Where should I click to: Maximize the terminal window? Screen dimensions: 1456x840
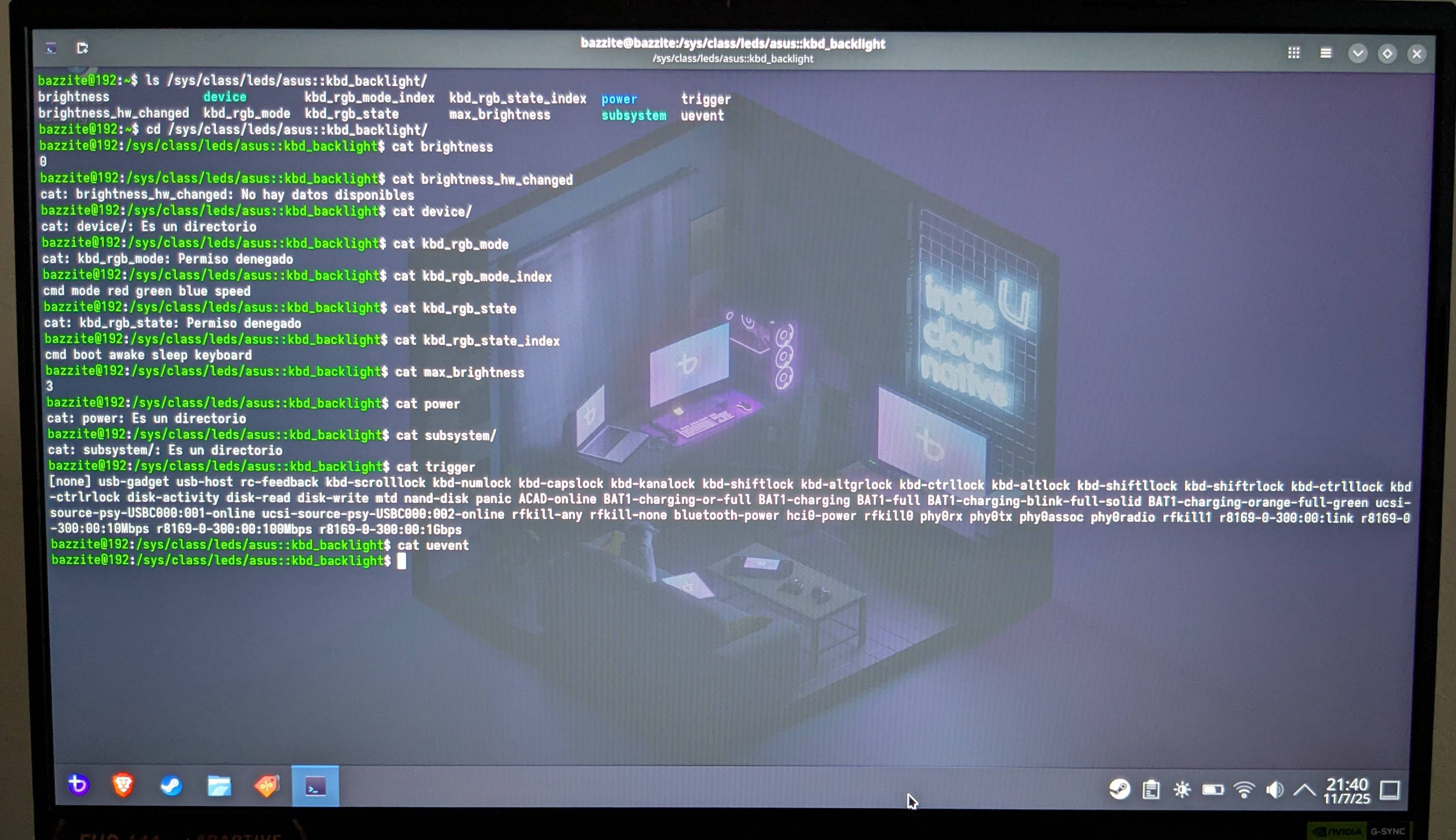pos(1387,54)
